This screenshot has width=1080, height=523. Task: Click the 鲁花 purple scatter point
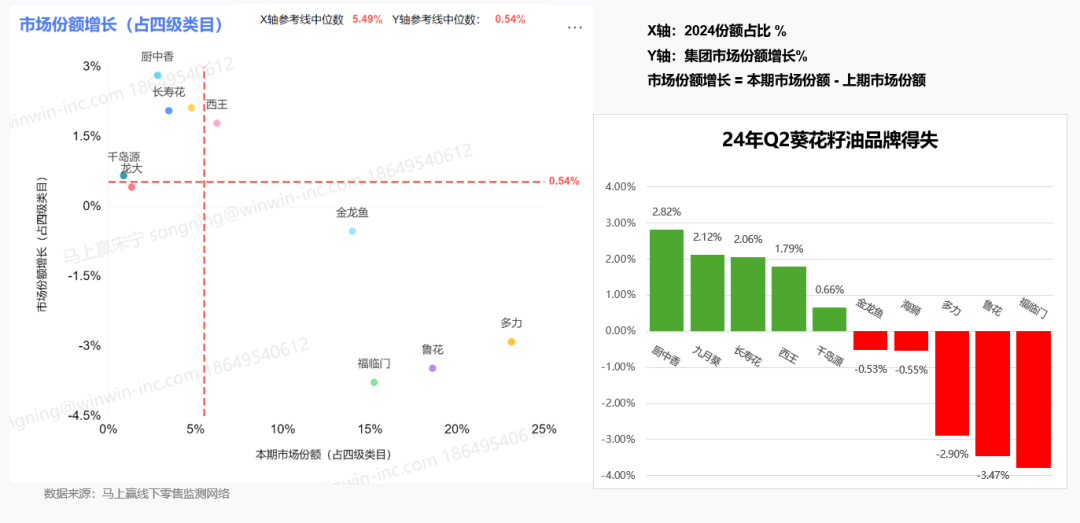(x=433, y=368)
